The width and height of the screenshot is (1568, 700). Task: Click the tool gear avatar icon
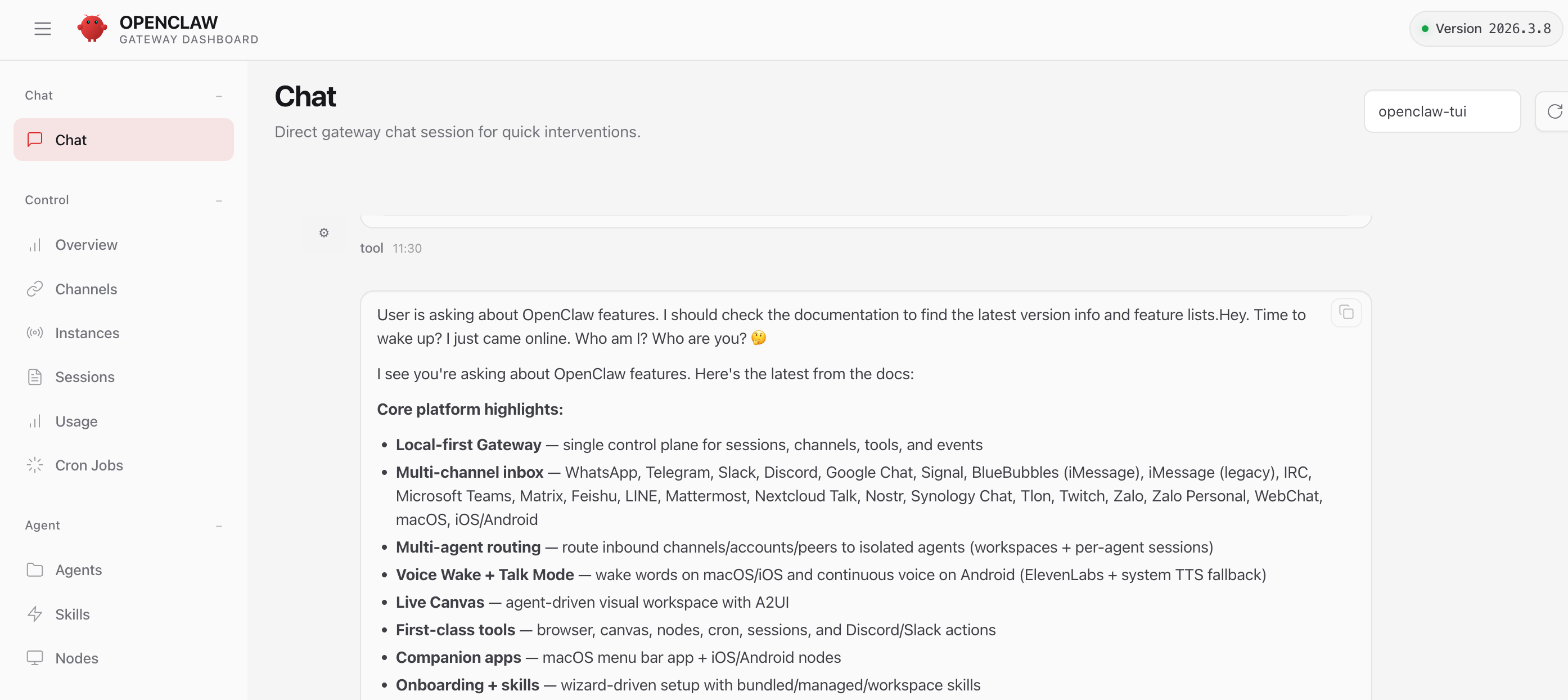[324, 233]
